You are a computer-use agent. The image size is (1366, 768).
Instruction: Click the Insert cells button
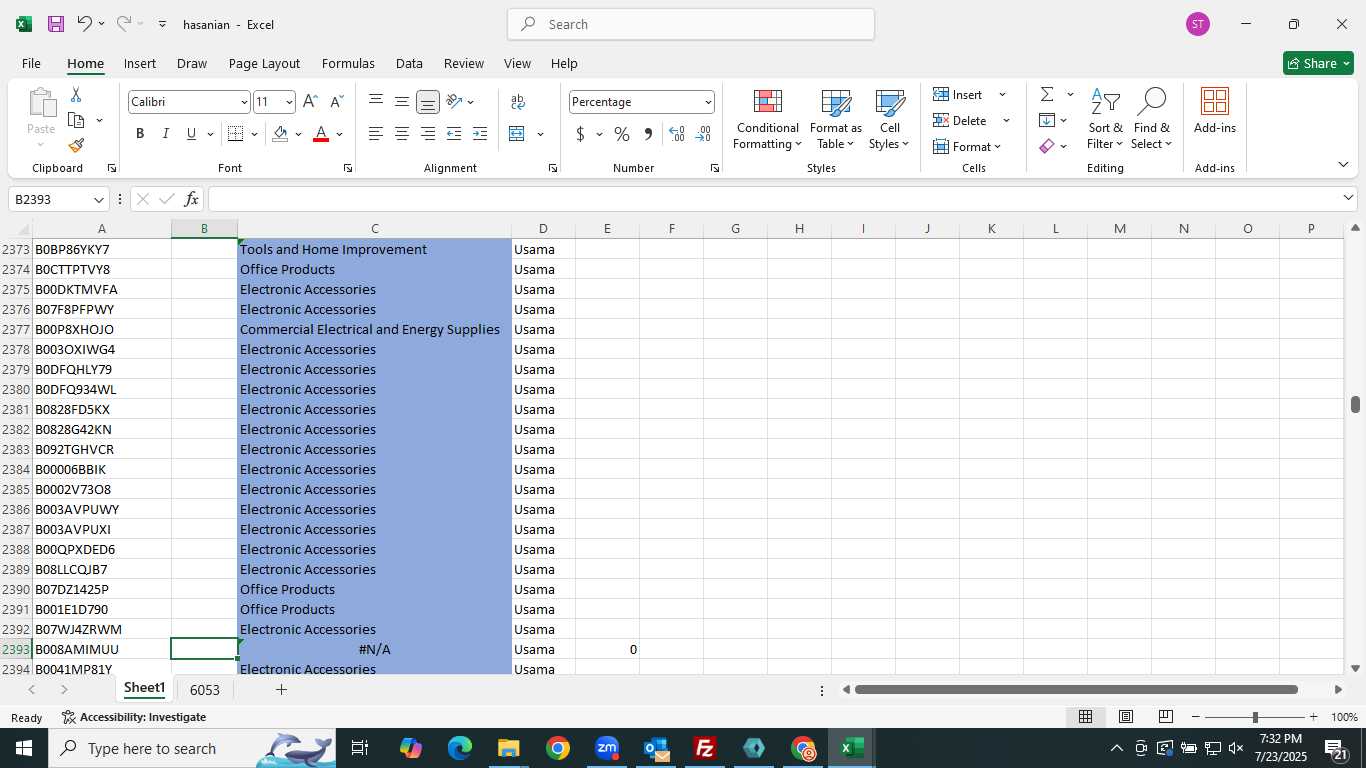point(958,95)
